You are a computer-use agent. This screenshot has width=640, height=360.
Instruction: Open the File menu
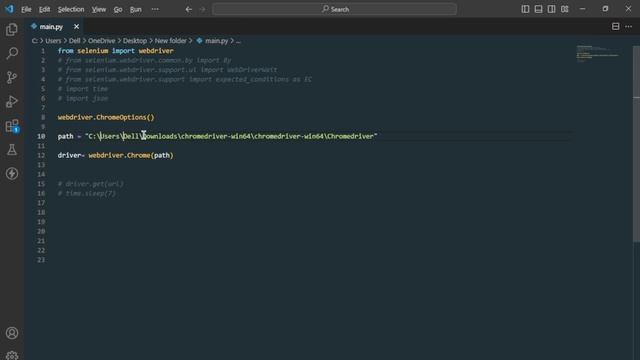(x=26, y=9)
